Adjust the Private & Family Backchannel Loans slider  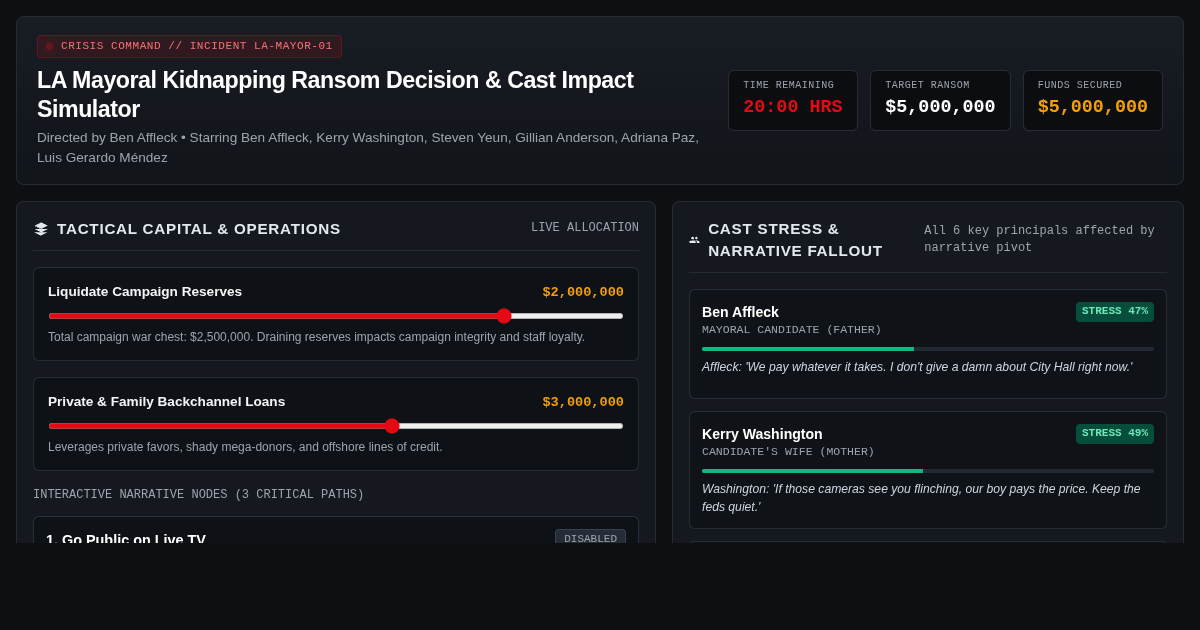click(x=336, y=426)
